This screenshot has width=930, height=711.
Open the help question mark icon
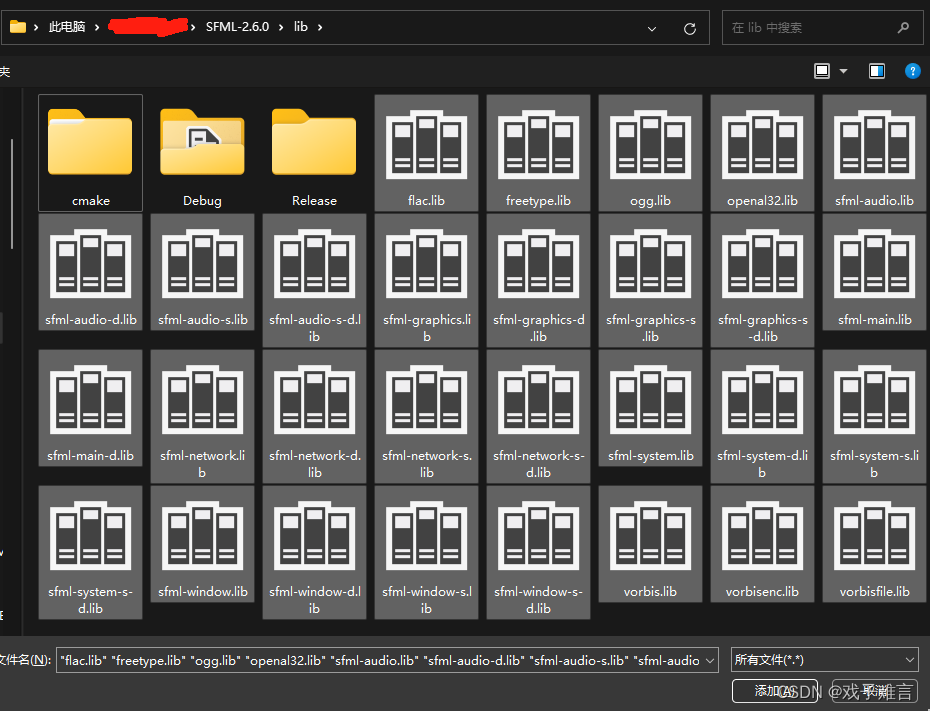coord(912,71)
